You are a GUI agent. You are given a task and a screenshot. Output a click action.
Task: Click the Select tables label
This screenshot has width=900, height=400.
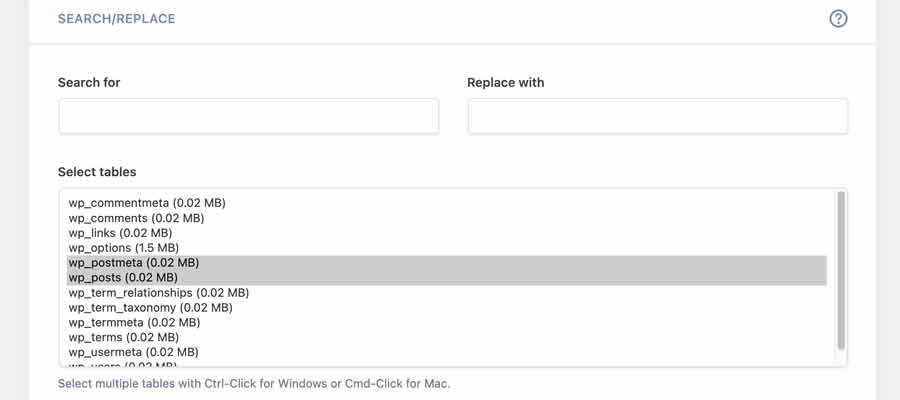97,172
